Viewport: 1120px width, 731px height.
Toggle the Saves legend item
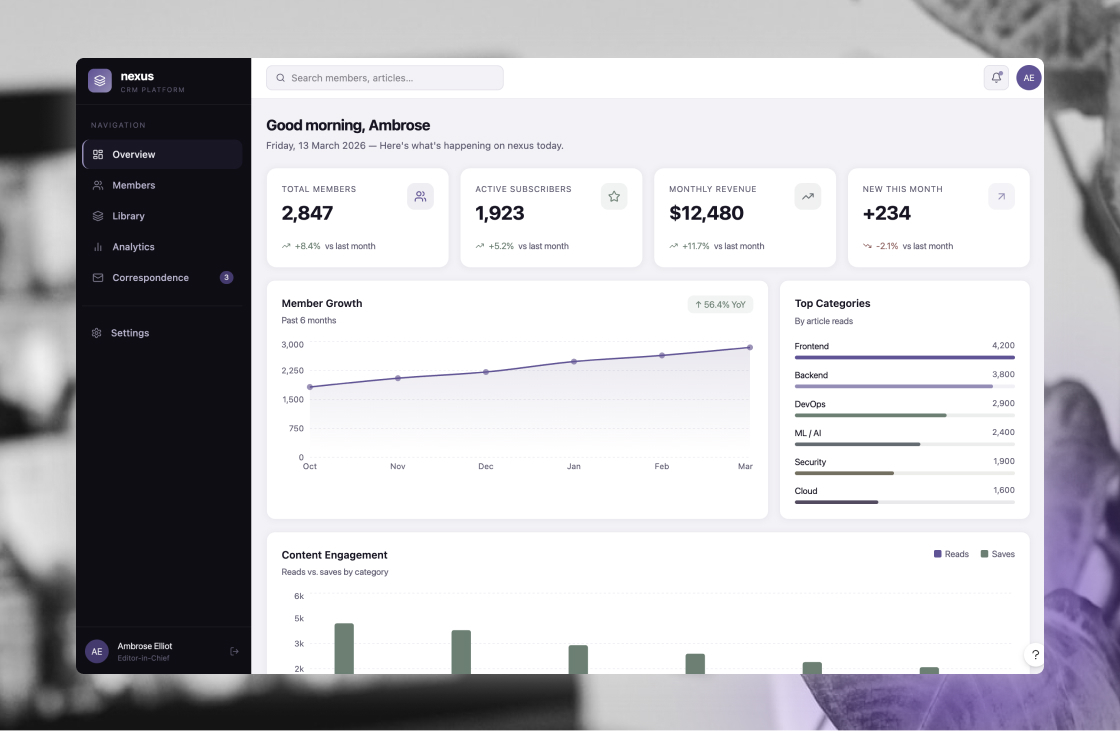[997, 554]
